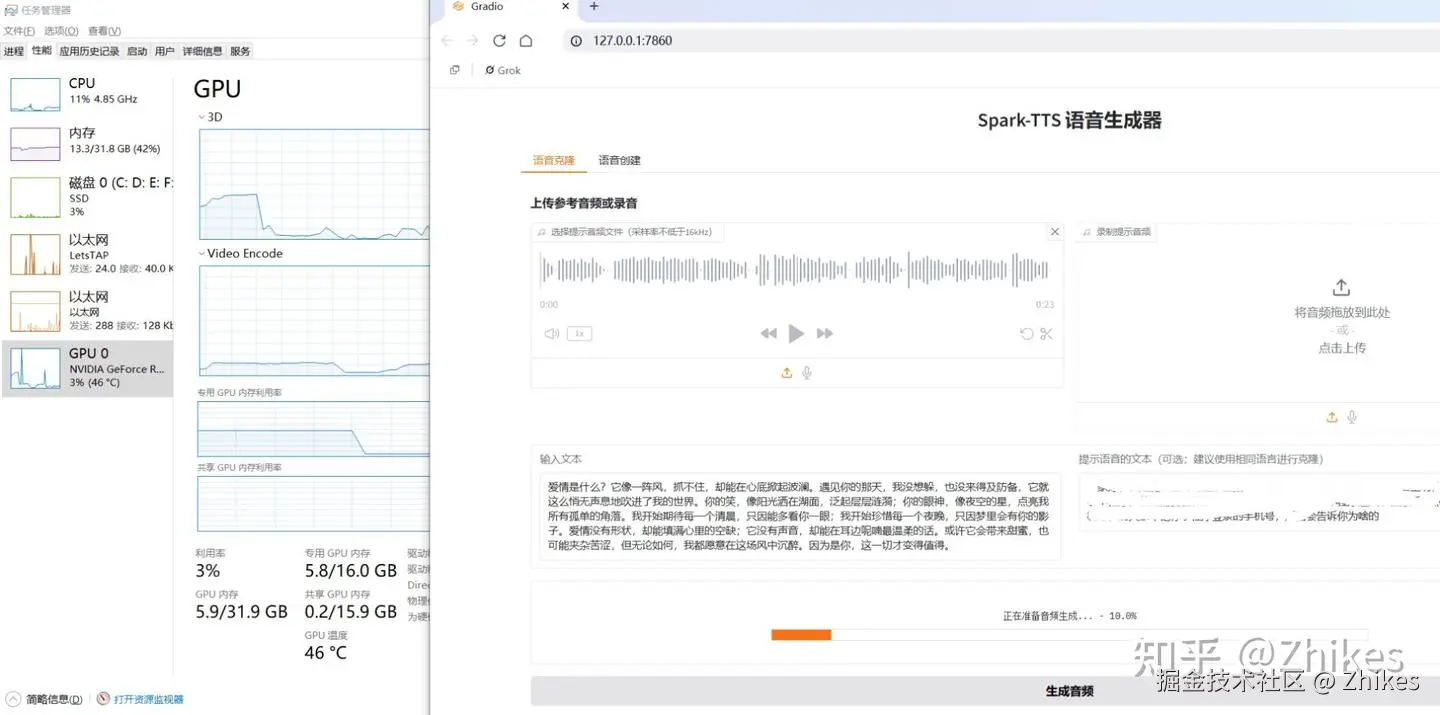Switch to 进程 tab in Task Manager

click(14, 51)
